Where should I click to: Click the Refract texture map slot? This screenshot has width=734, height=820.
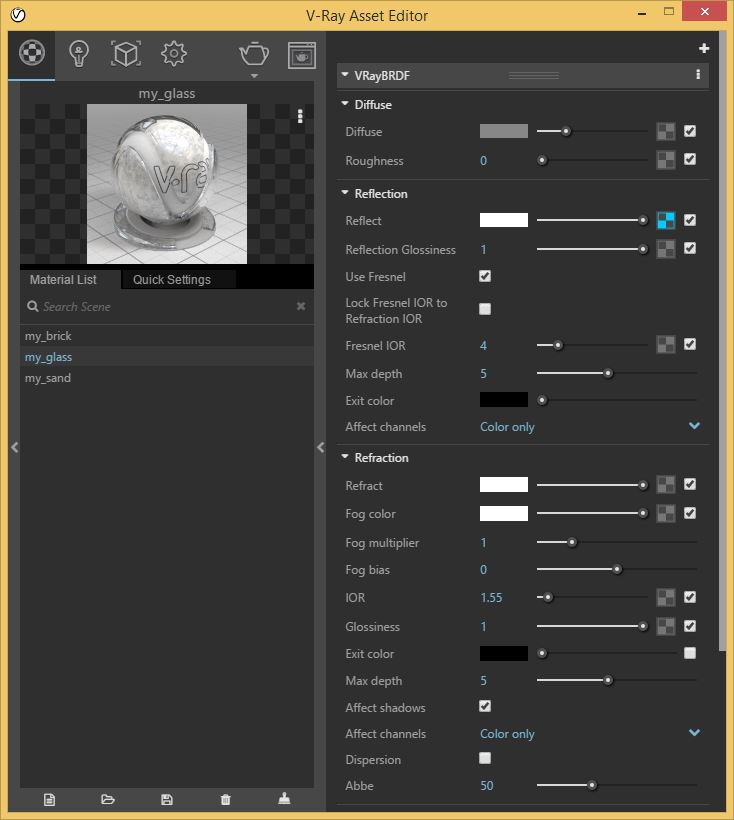[x=666, y=485]
